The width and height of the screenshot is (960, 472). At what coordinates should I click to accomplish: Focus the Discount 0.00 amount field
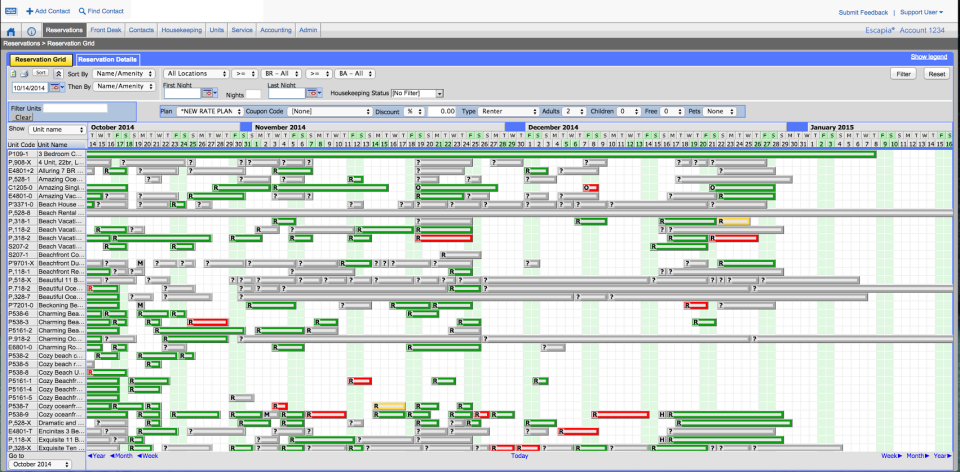[x=442, y=112]
